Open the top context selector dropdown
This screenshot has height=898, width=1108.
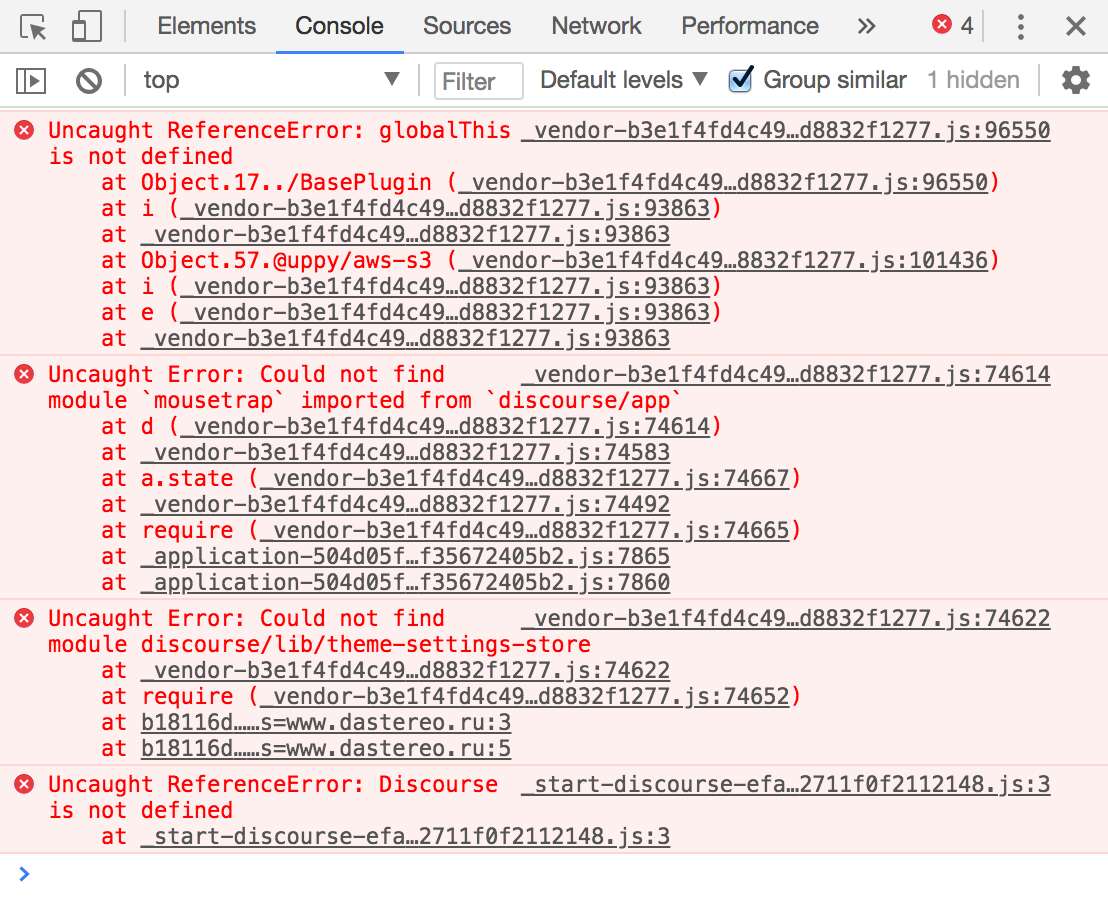(x=270, y=80)
